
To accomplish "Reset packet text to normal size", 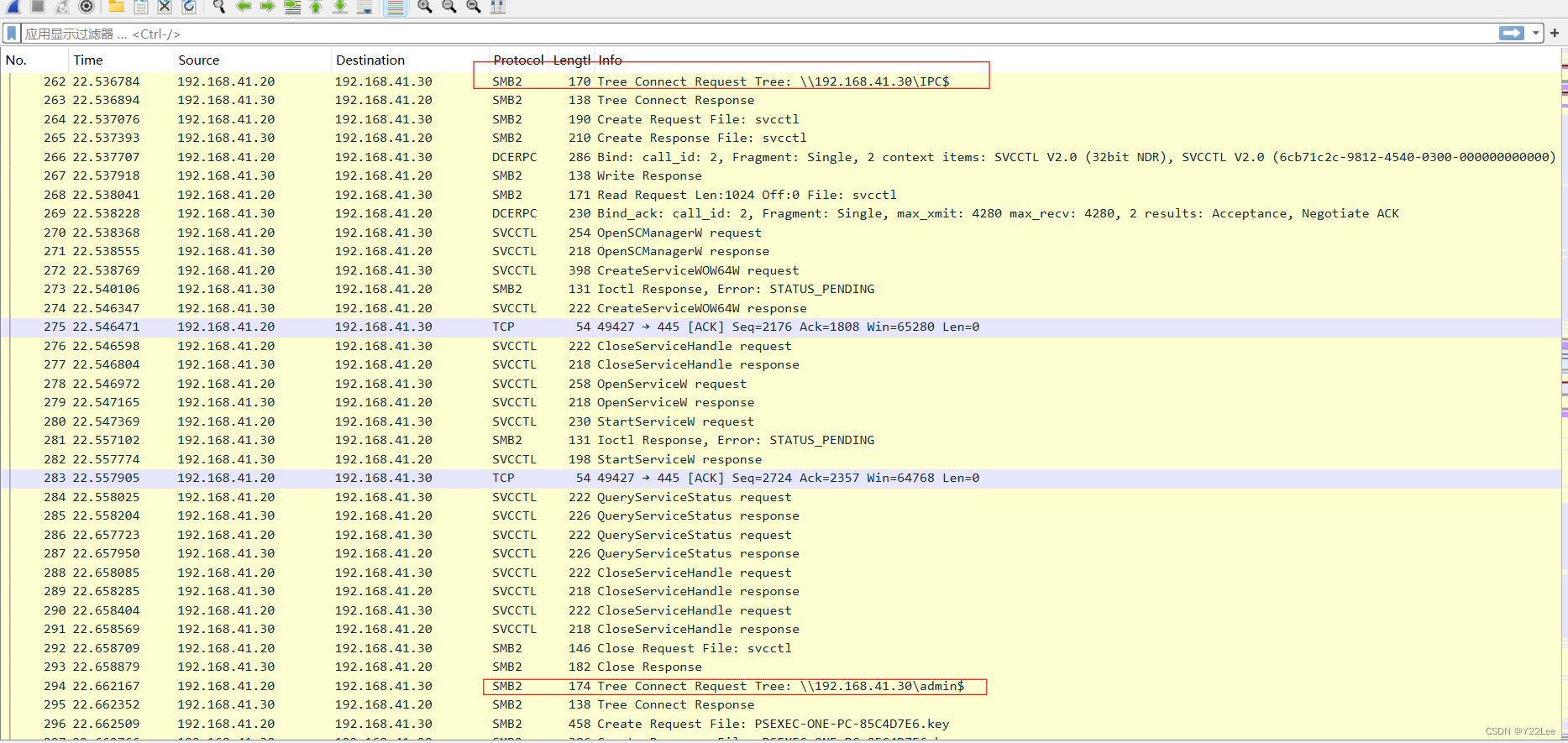I will (x=474, y=7).
